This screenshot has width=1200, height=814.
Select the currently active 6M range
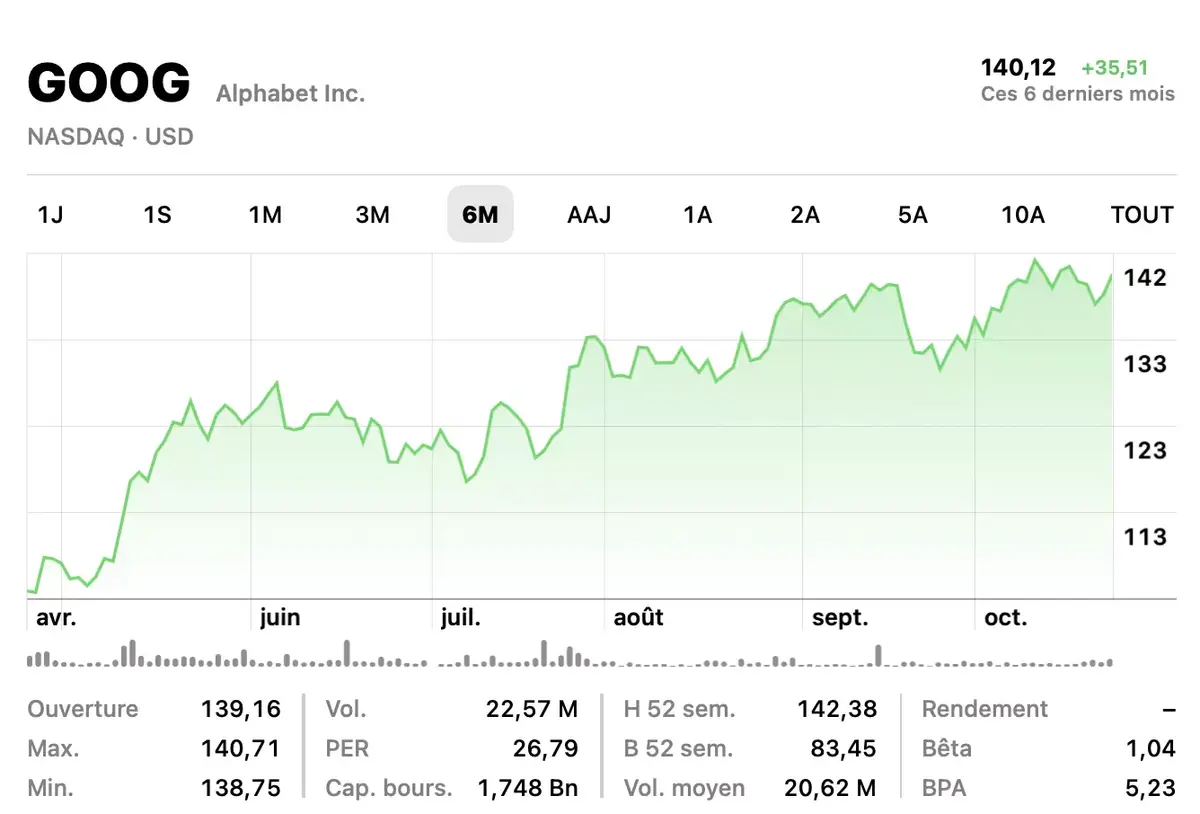[x=480, y=214]
